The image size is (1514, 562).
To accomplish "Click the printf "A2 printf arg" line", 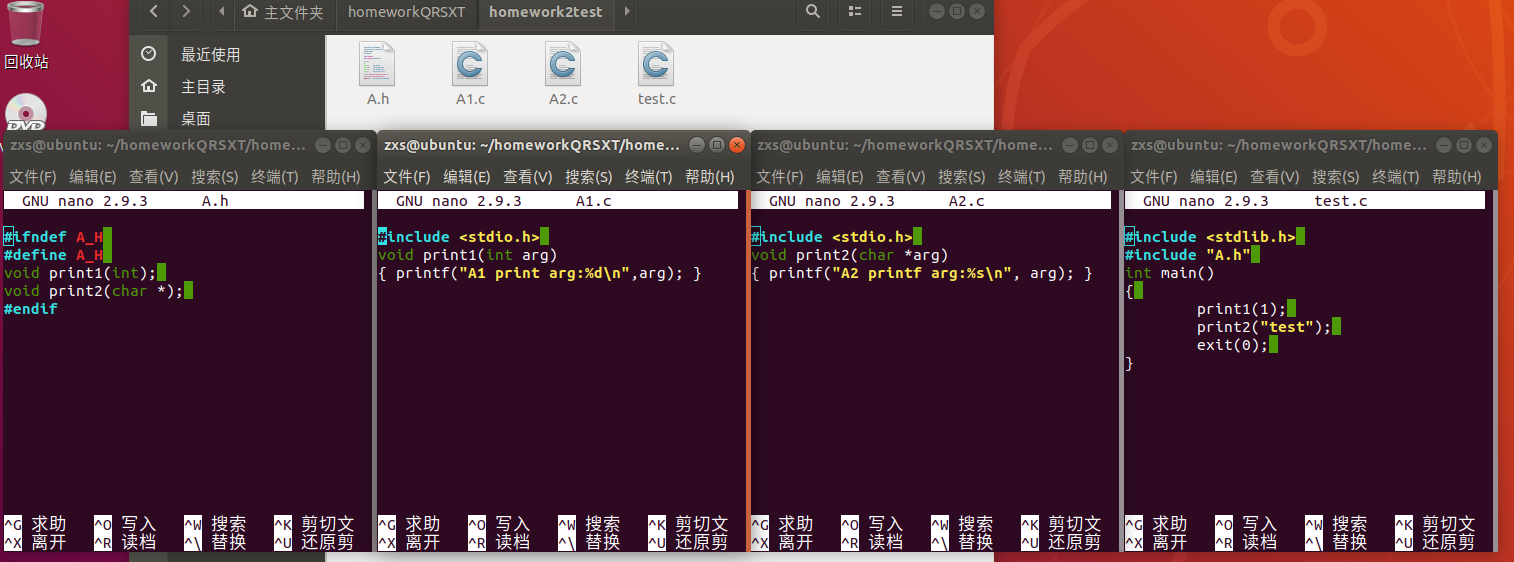I will pos(922,273).
